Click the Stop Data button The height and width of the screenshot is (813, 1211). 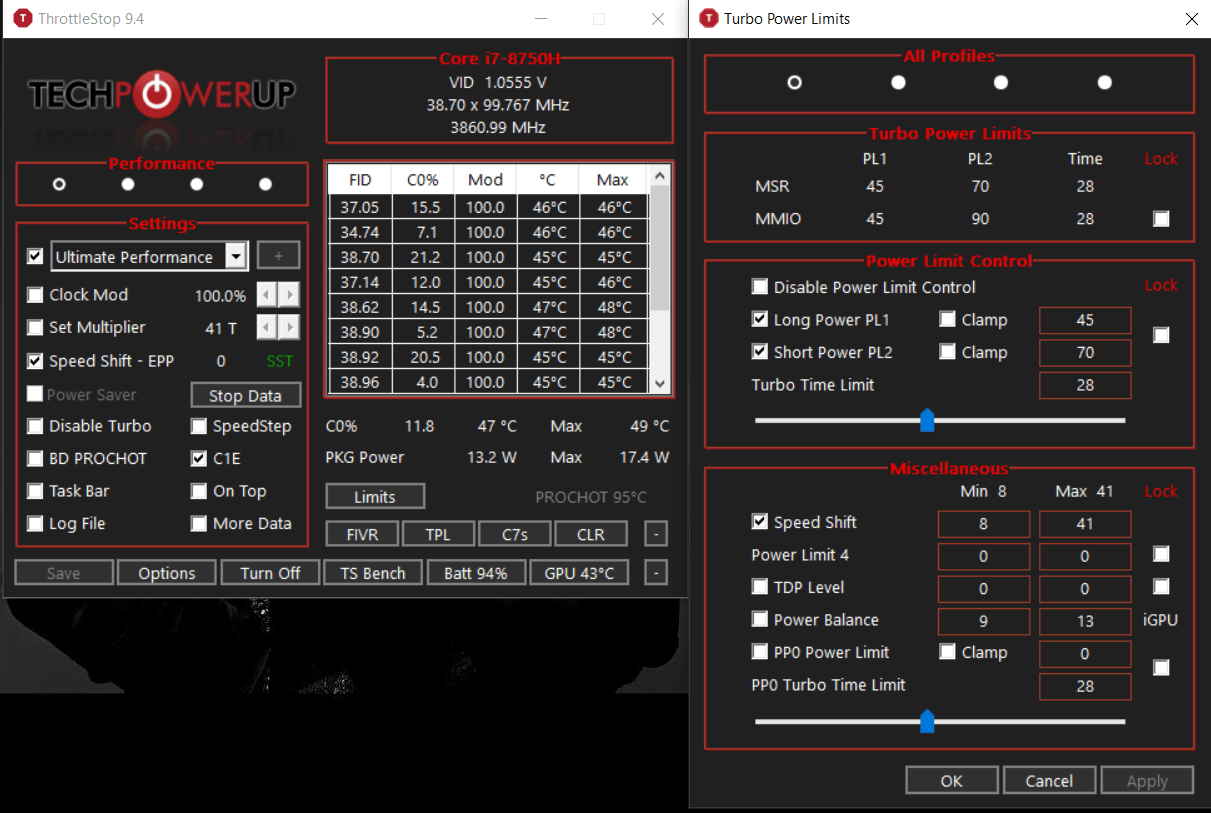click(x=245, y=394)
